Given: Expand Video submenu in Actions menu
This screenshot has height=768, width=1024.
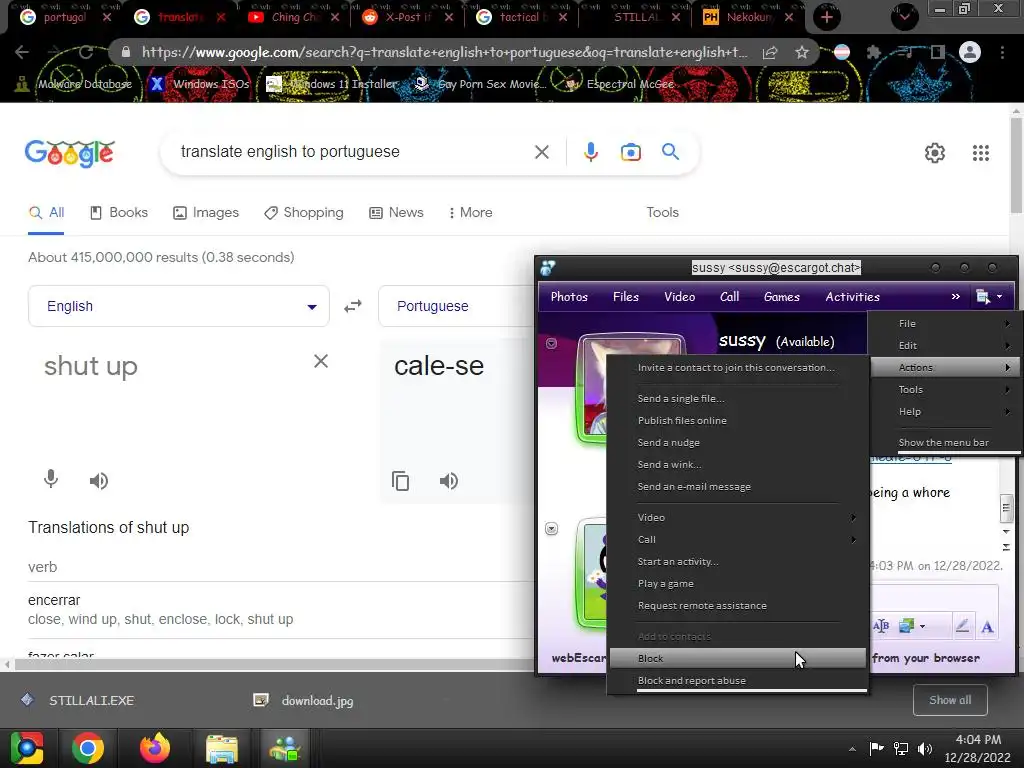Looking at the screenshot, I should click(x=737, y=517).
